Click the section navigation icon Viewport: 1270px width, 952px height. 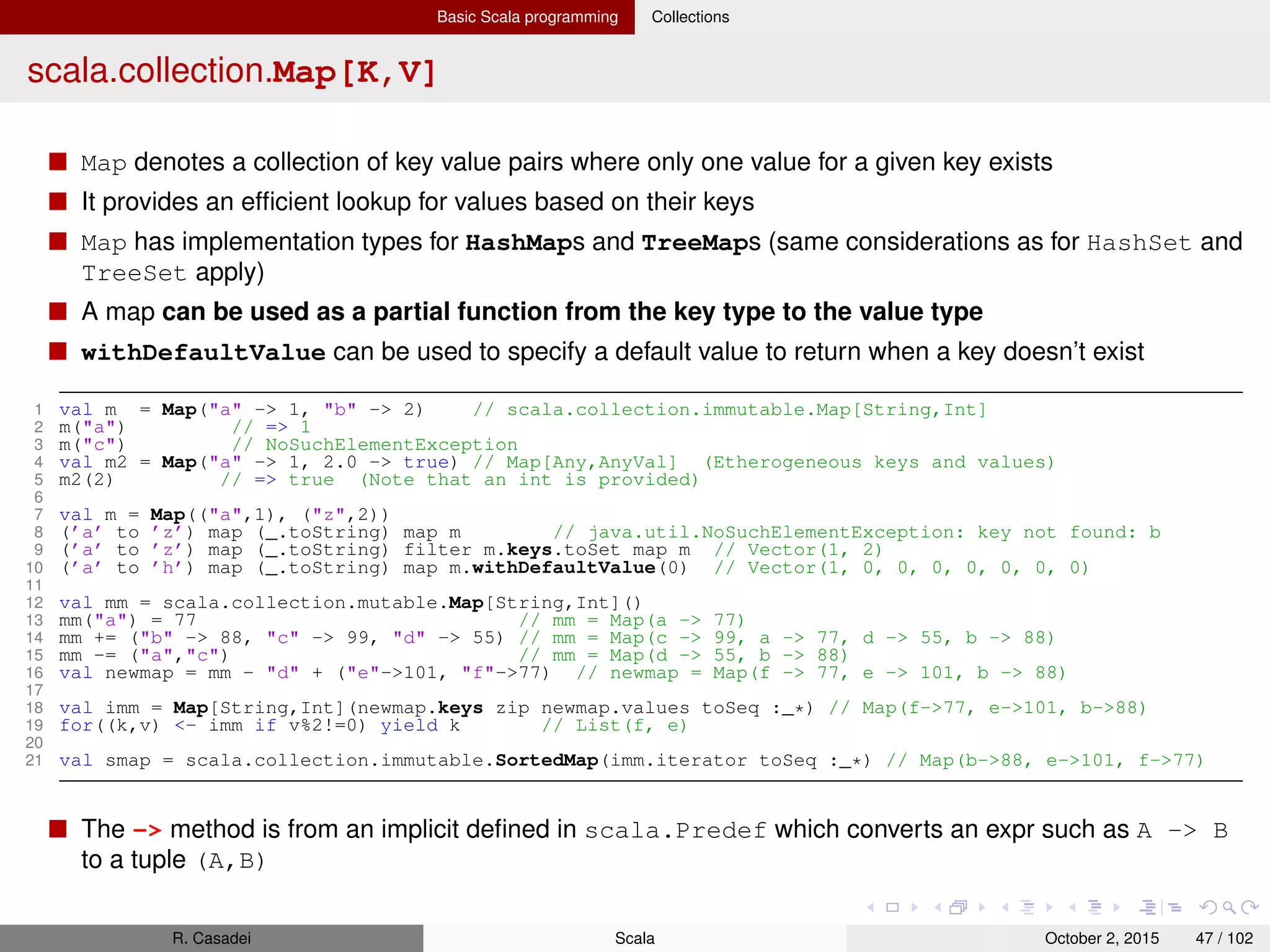[x=1095, y=907]
